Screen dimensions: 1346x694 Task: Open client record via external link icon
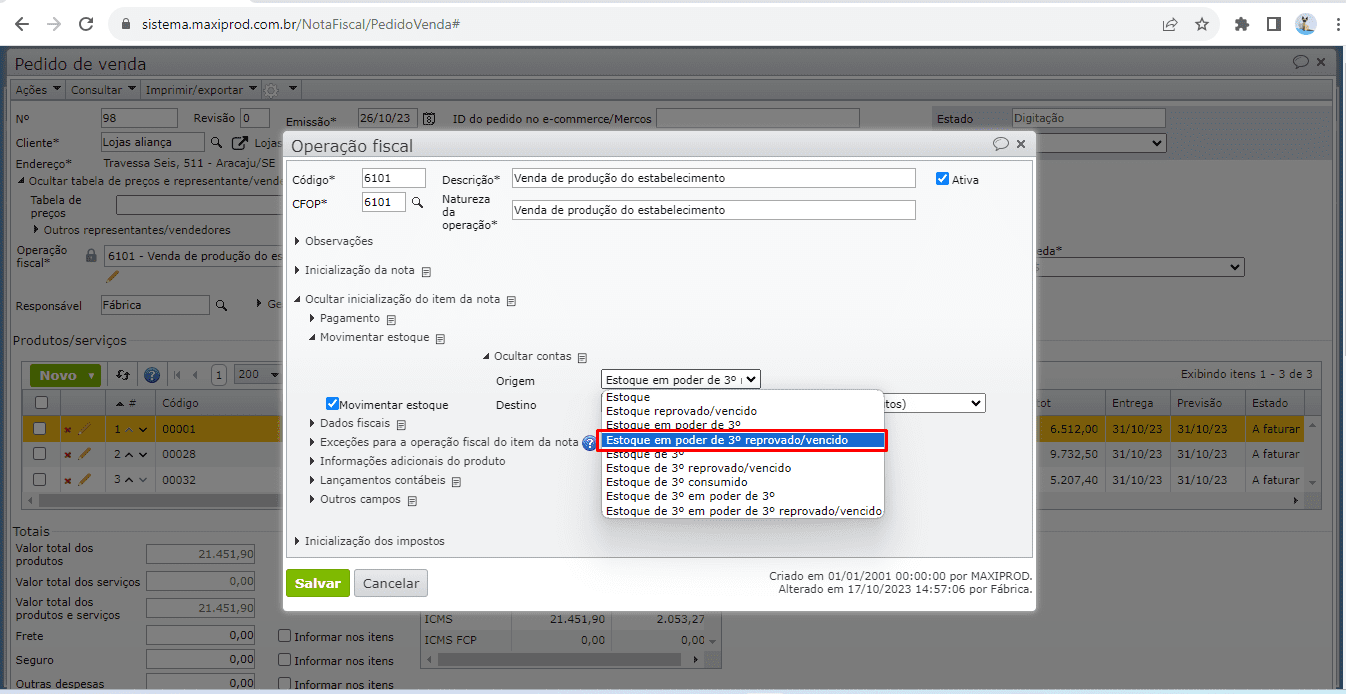[x=240, y=142]
